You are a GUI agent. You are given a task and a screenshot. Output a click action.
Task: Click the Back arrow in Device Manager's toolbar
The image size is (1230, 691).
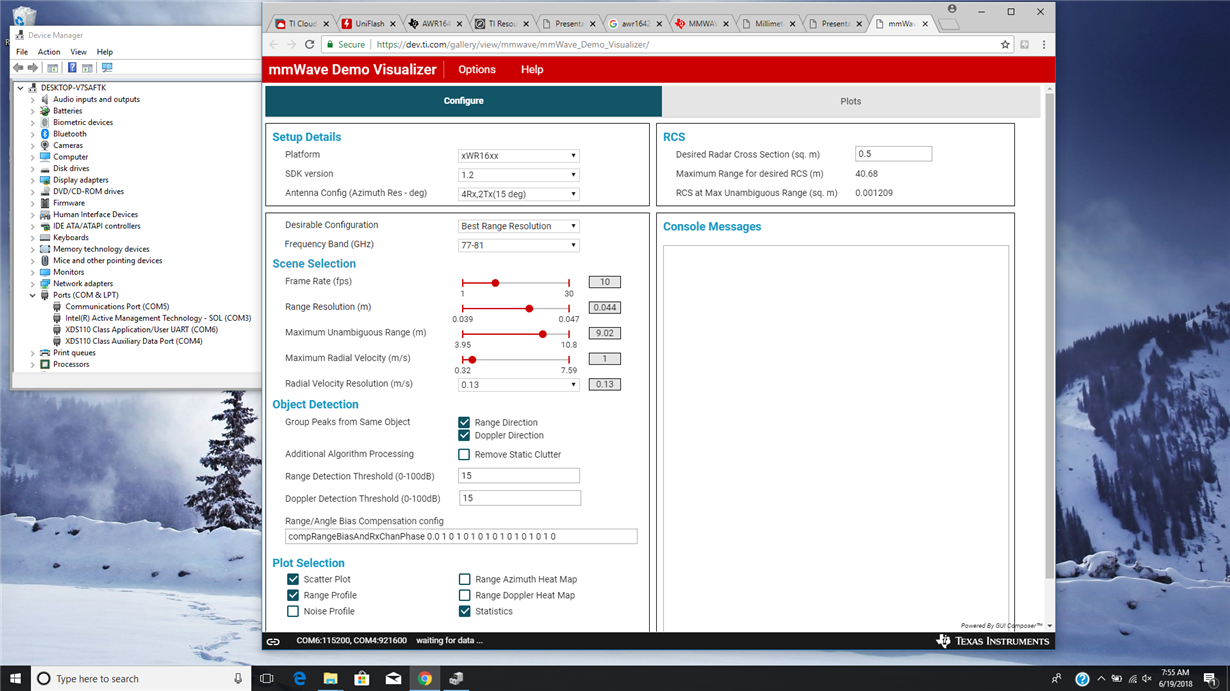coord(18,68)
